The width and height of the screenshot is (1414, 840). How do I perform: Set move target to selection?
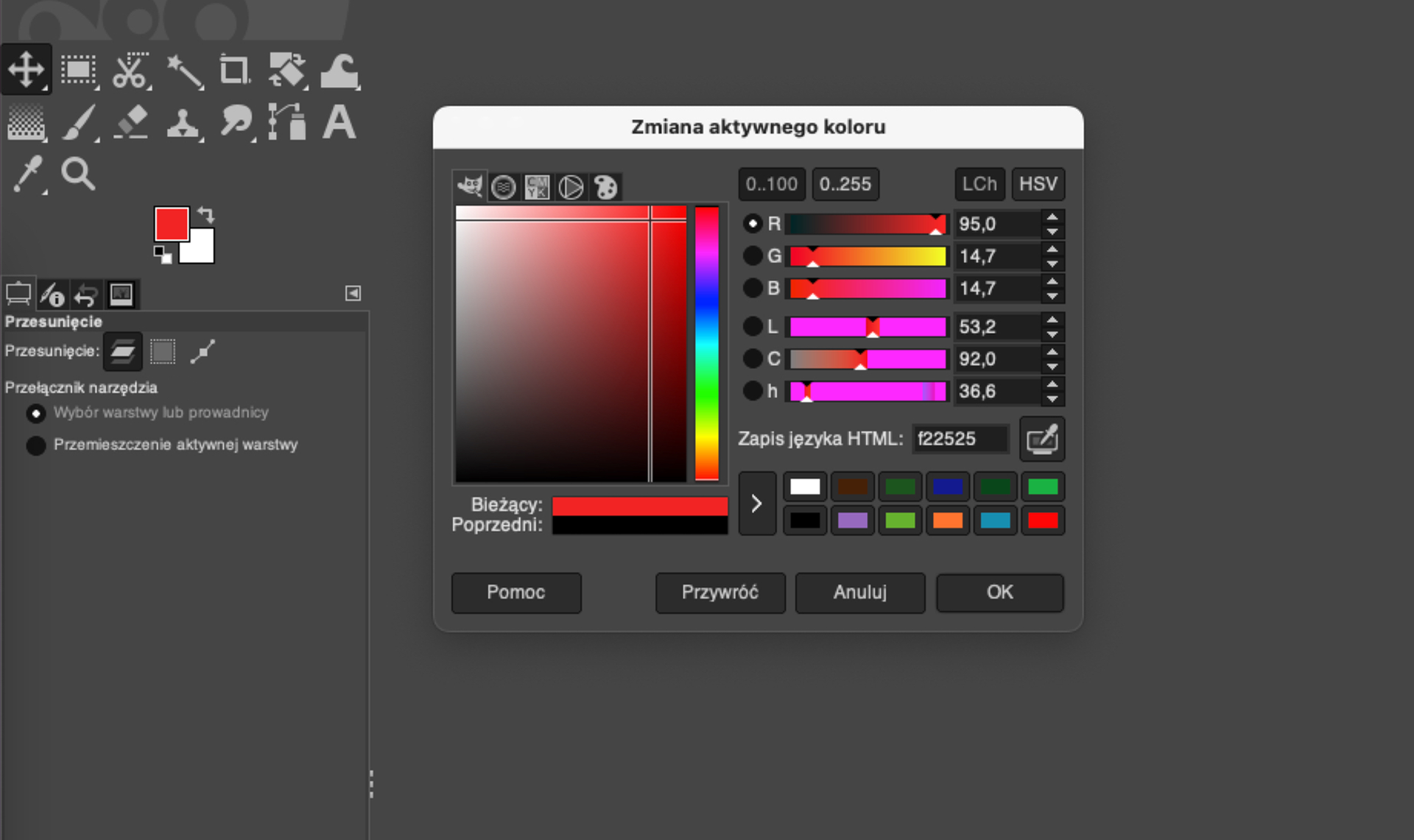pos(163,352)
